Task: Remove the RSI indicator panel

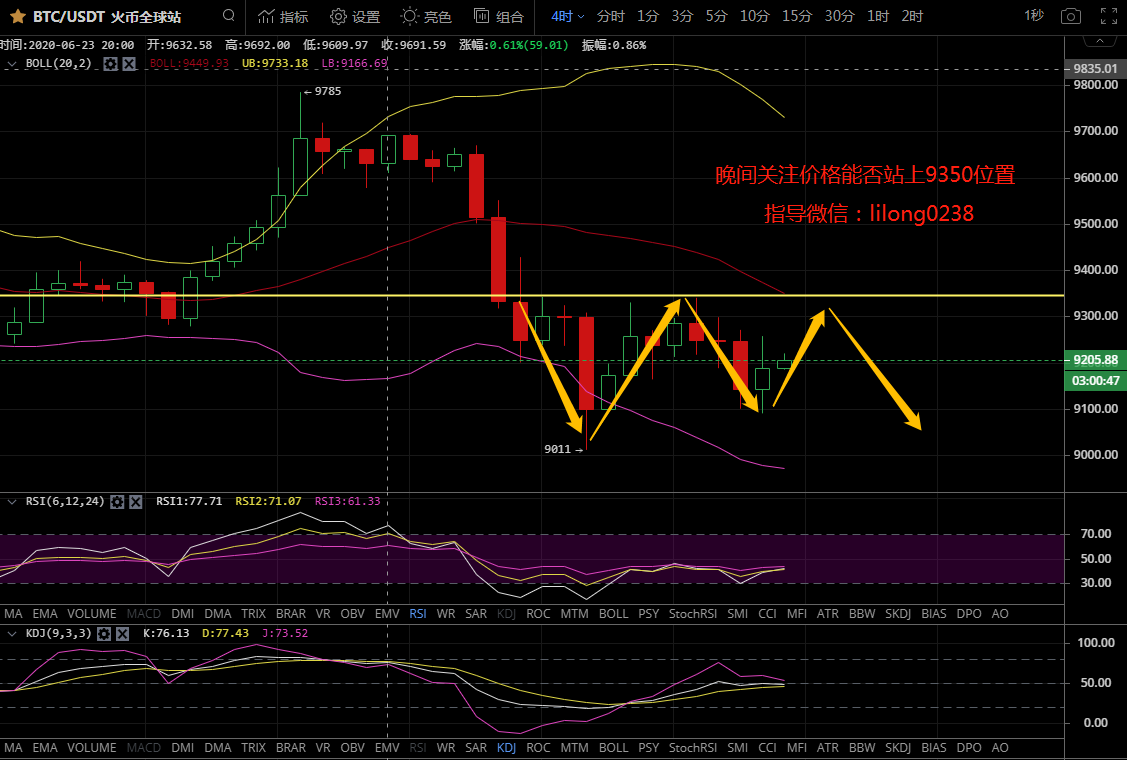Action: coord(136,501)
